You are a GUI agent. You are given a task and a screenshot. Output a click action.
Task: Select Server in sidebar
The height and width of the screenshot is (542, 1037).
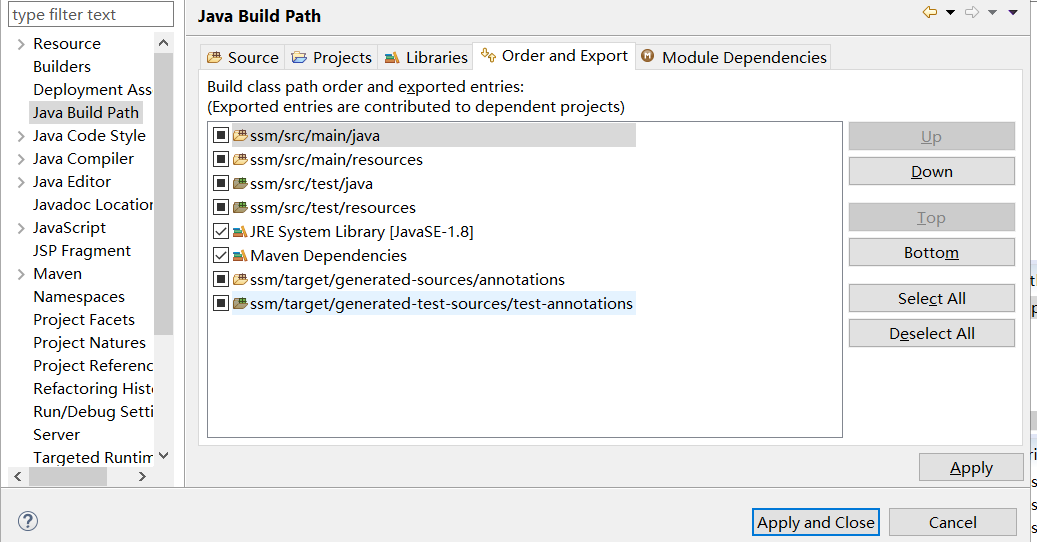pos(56,435)
